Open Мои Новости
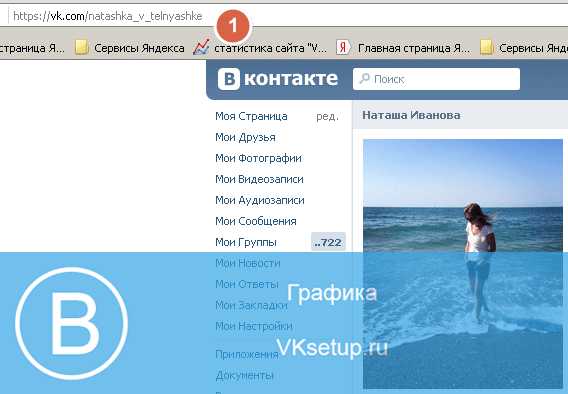Viewport: 568px width, 394px height. 248,263
